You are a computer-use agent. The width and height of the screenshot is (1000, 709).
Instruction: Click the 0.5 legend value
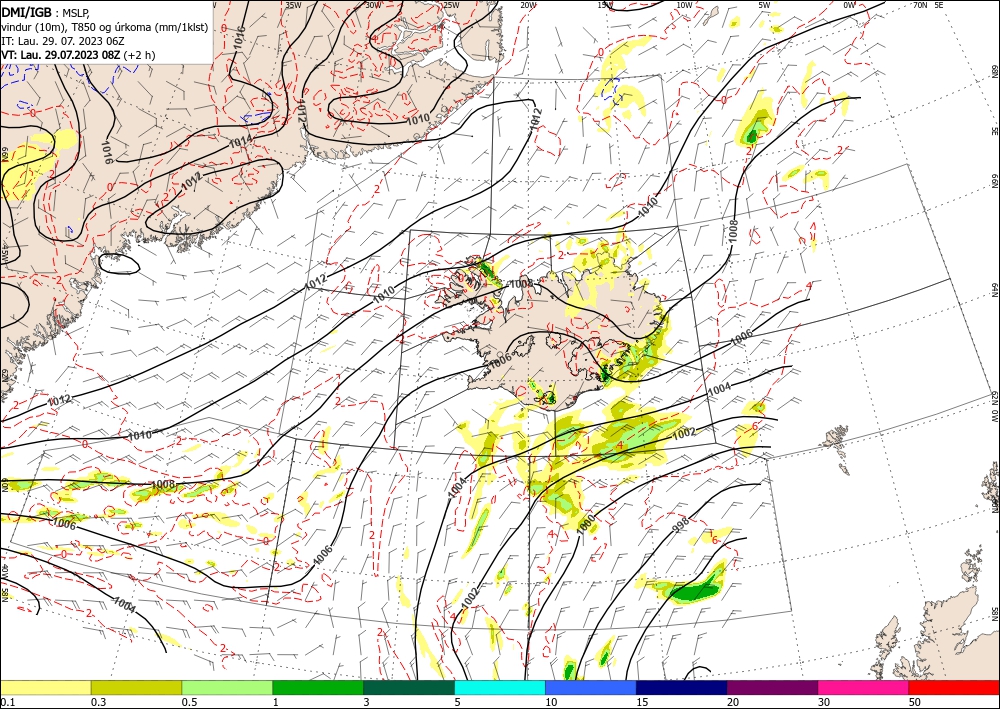[x=189, y=701]
